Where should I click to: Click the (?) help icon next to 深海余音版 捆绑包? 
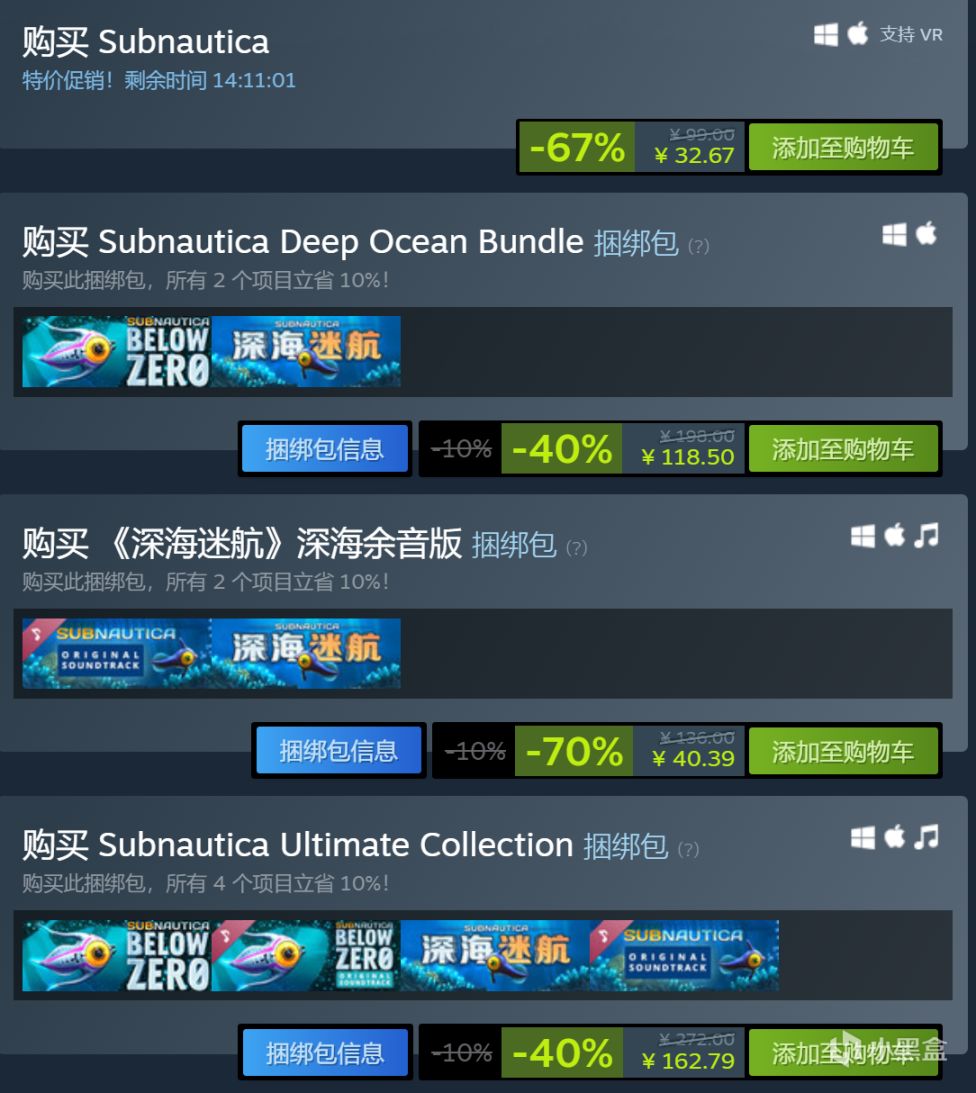(577, 548)
